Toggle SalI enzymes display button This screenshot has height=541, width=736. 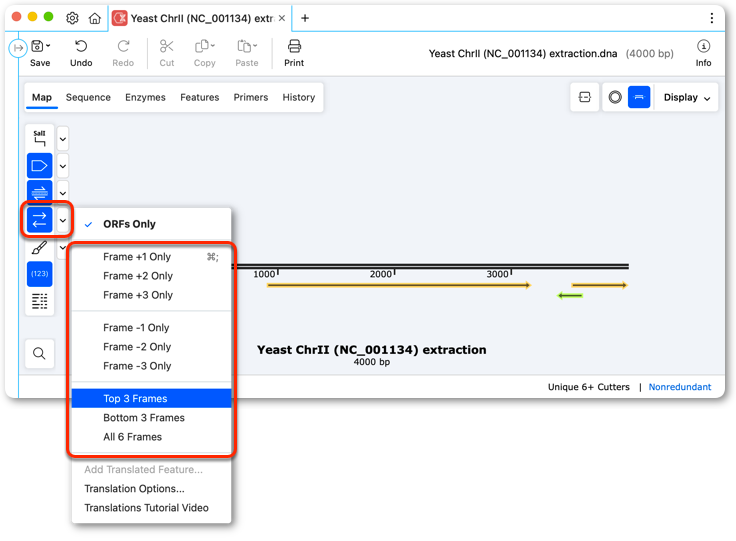(39, 138)
